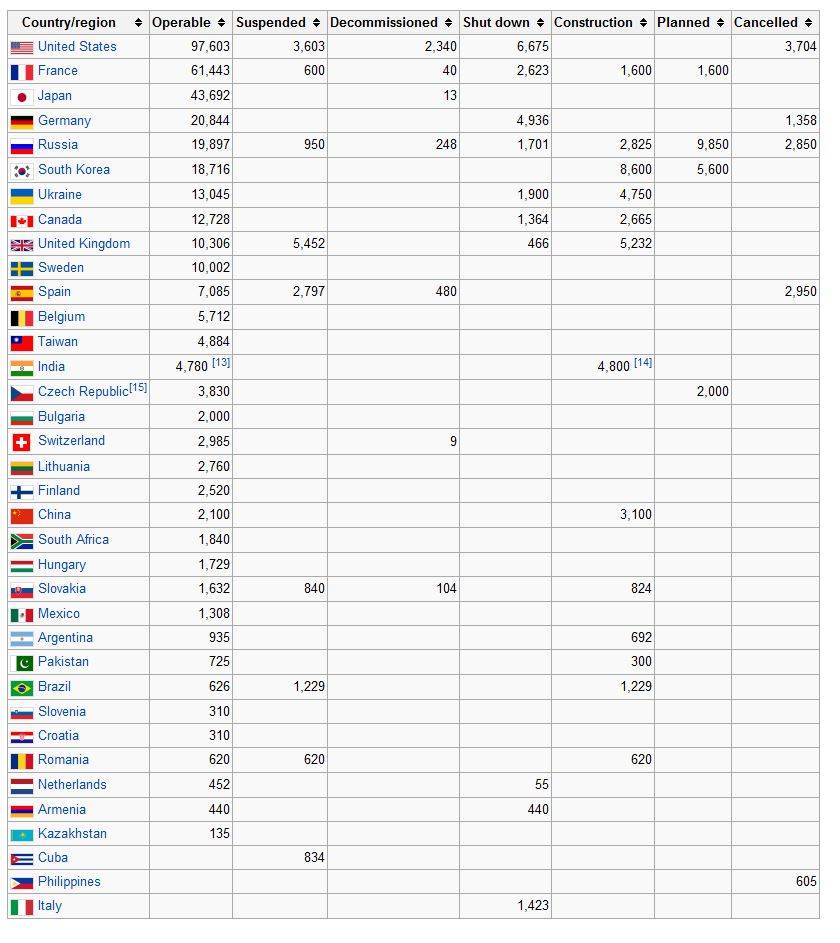Screen dimensions: 840x943
Task: Sort by Decommissioned column arrows
Action: click(x=449, y=23)
